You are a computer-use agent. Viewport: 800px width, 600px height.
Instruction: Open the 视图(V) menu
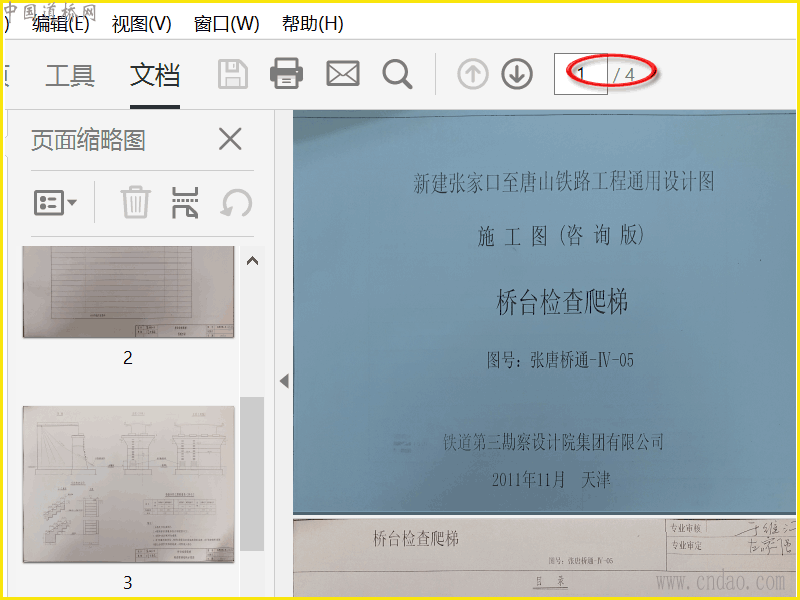[x=142, y=23]
